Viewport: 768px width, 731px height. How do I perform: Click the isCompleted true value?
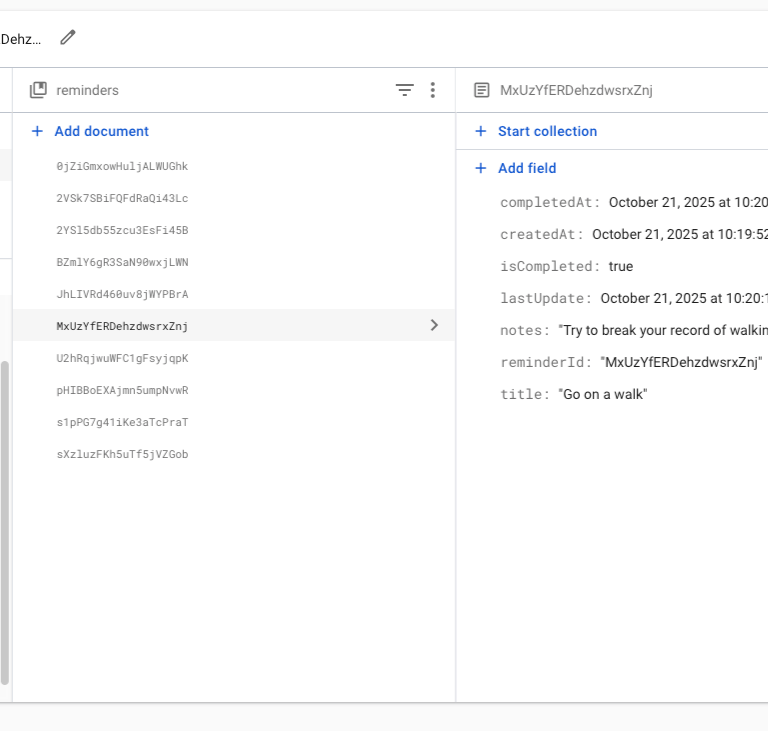click(x=620, y=267)
